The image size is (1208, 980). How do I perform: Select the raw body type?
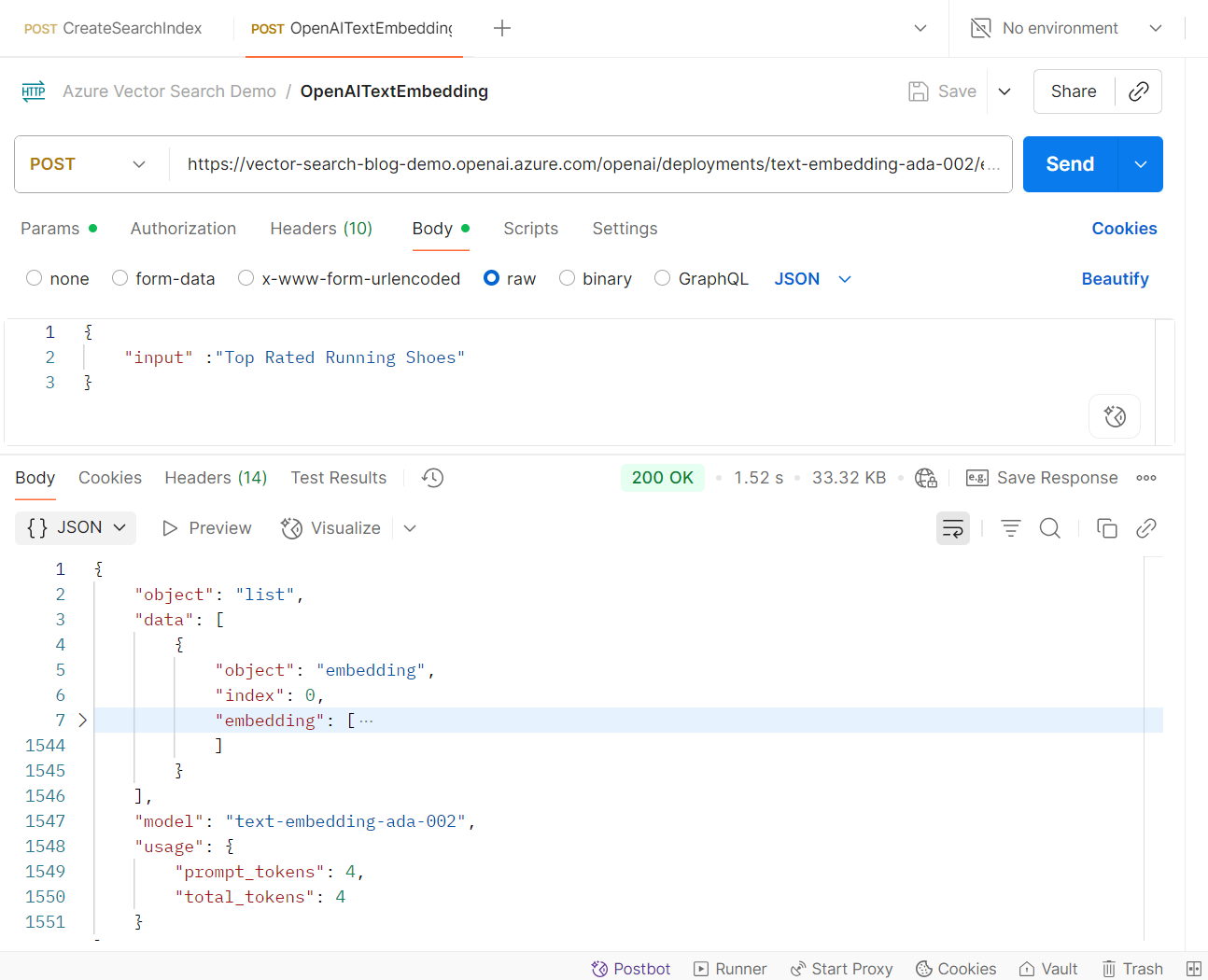(491, 278)
